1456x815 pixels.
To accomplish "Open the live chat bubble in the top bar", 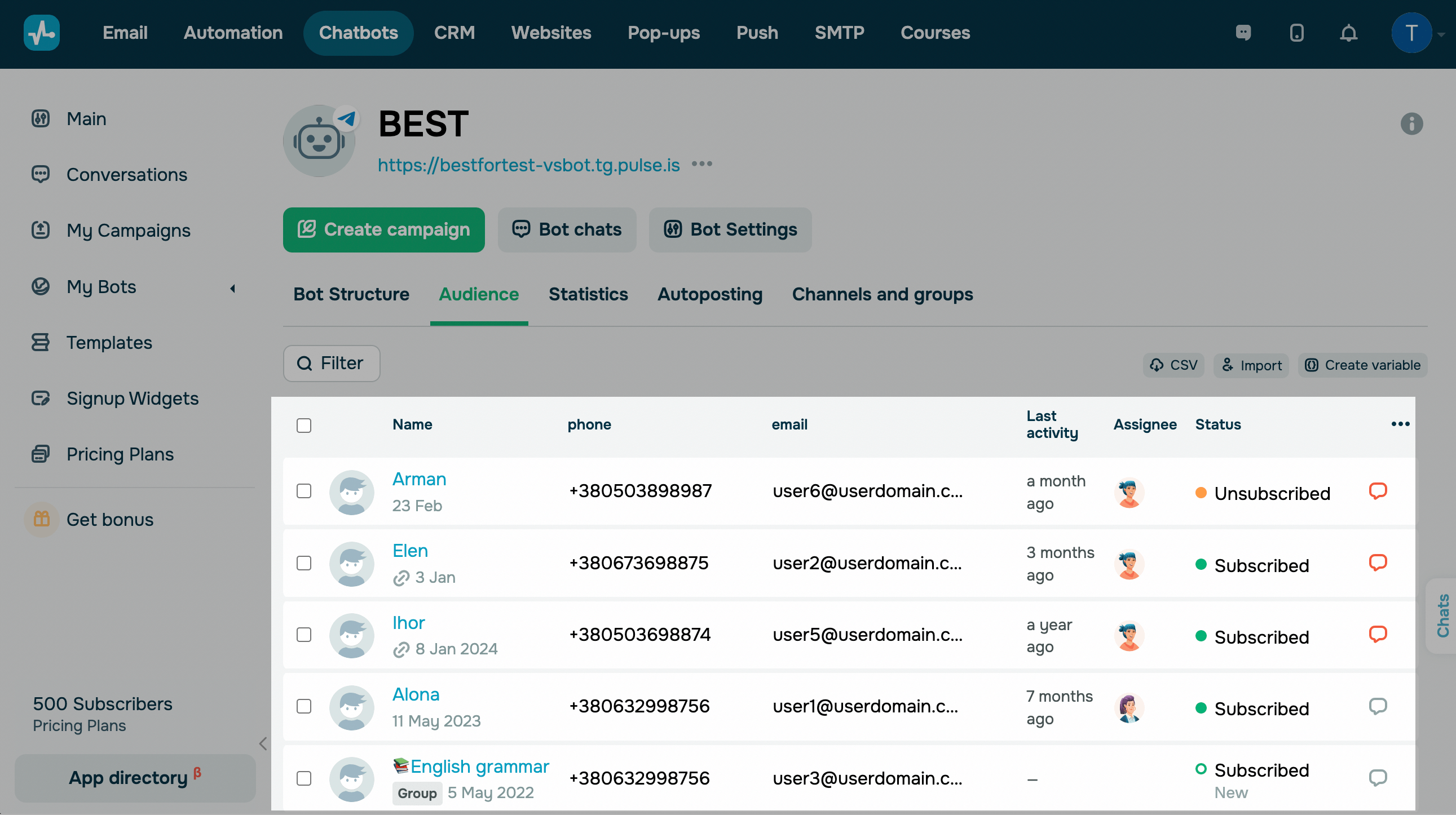I will pyautogui.click(x=1243, y=33).
